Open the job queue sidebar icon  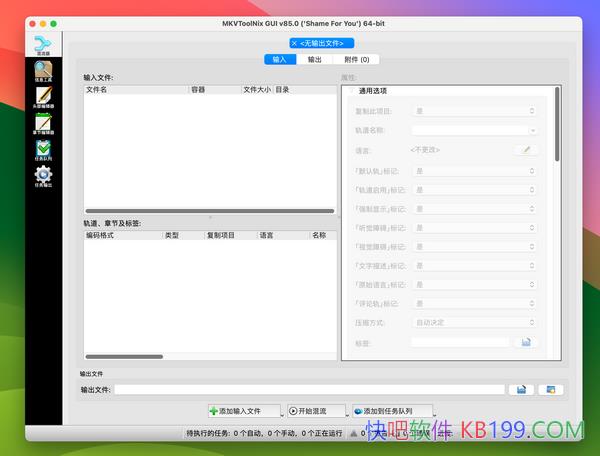43,151
